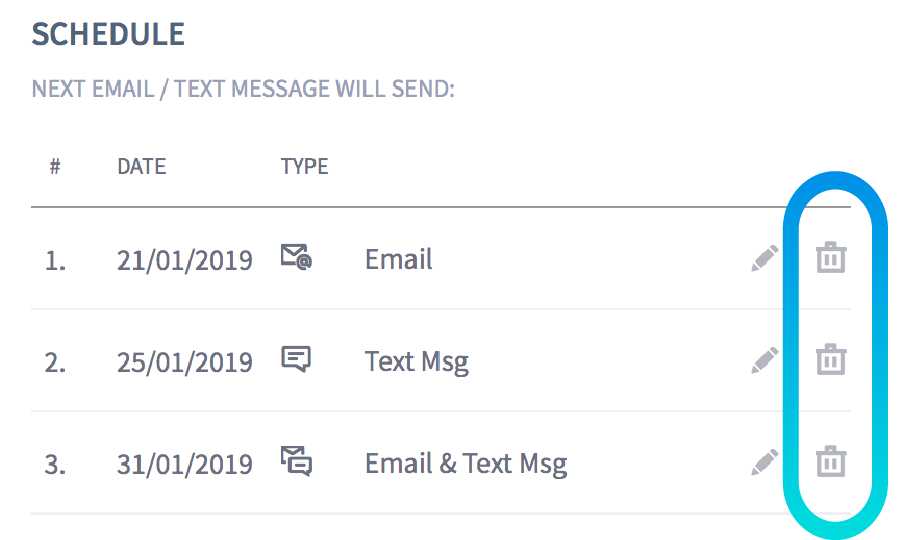Delete the 31/01/2019 schedule entry

click(831, 462)
